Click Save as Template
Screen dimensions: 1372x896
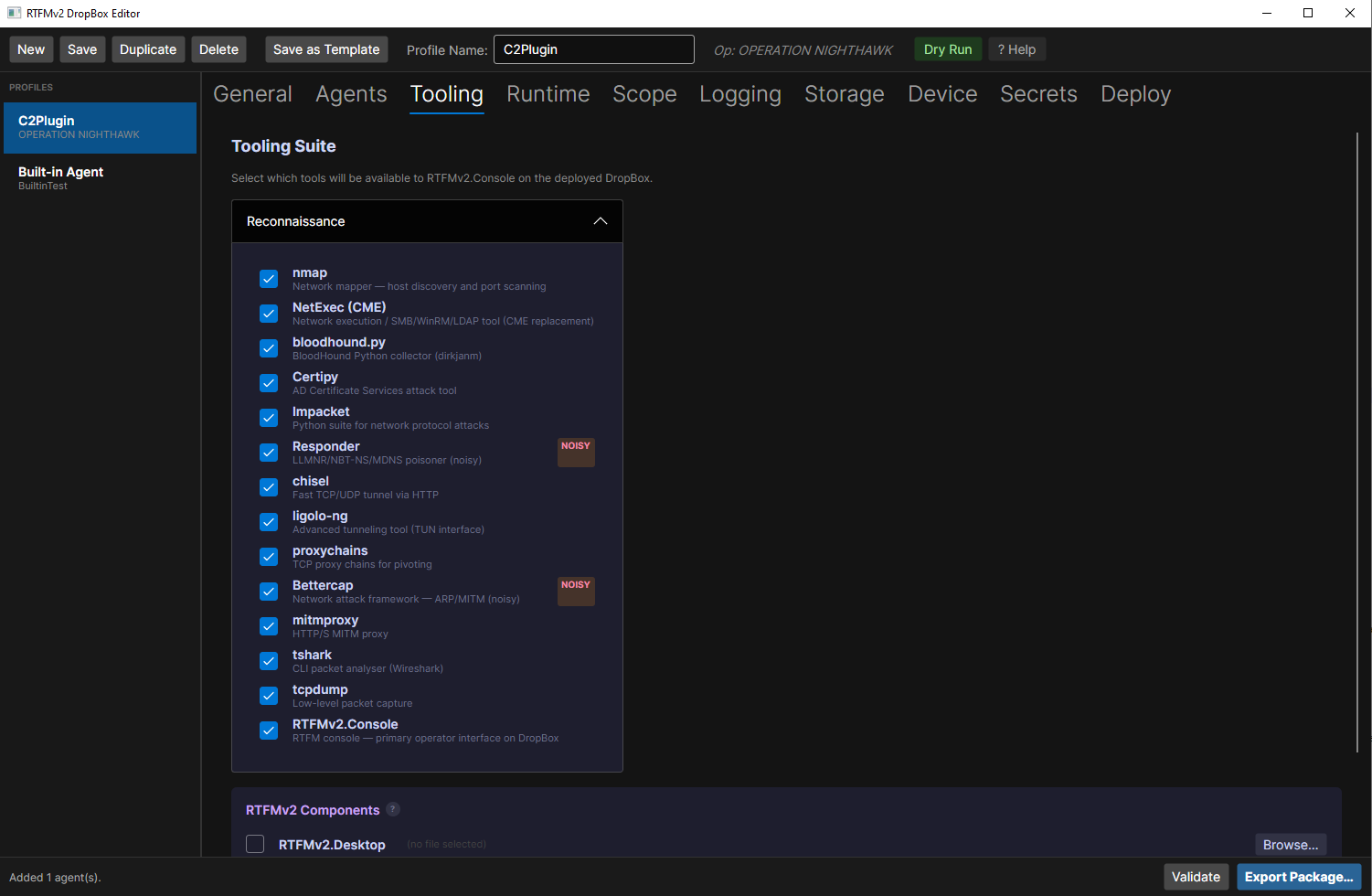click(x=326, y=49)
